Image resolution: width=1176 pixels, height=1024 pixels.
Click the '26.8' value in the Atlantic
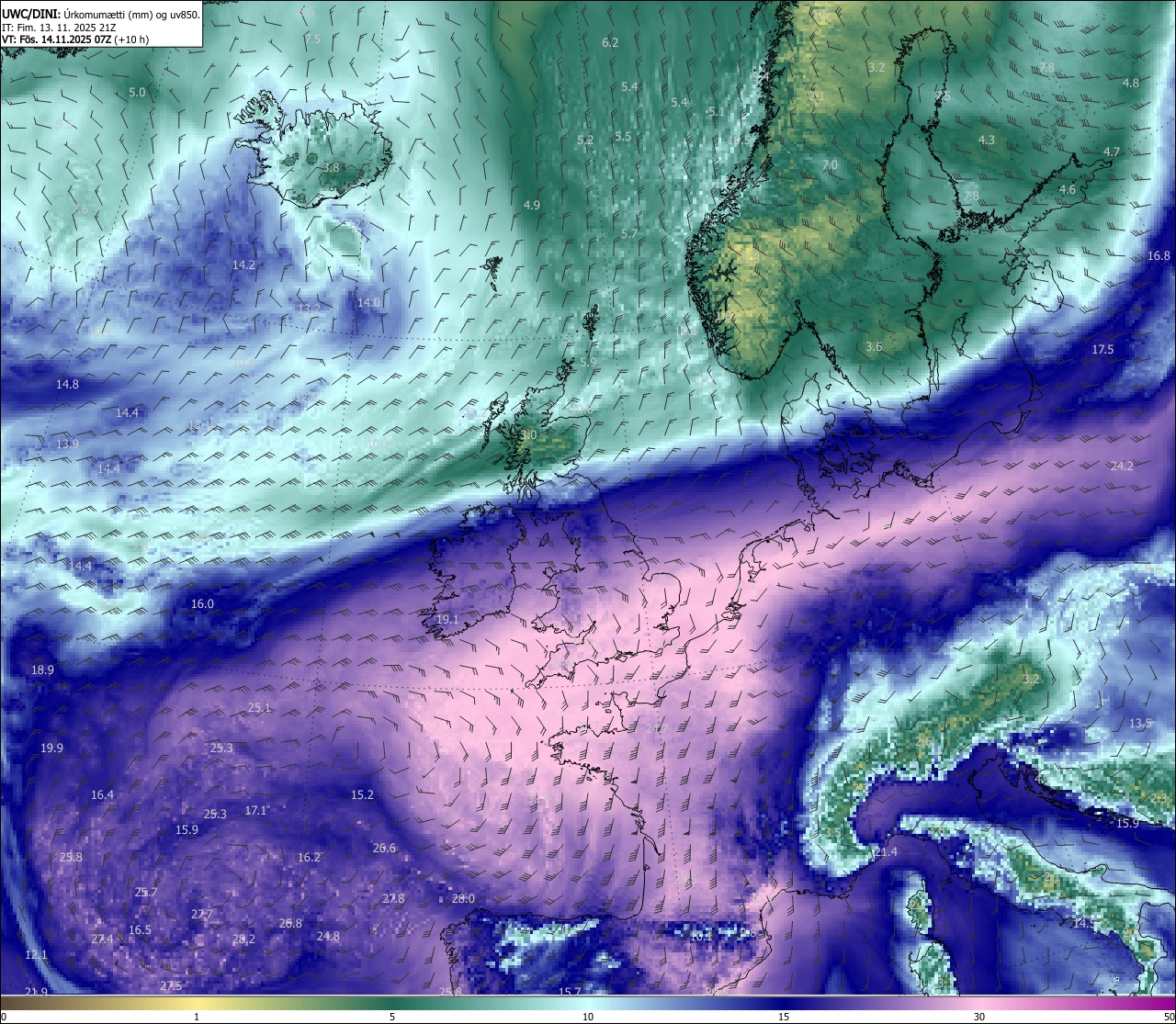click(290, 924)
